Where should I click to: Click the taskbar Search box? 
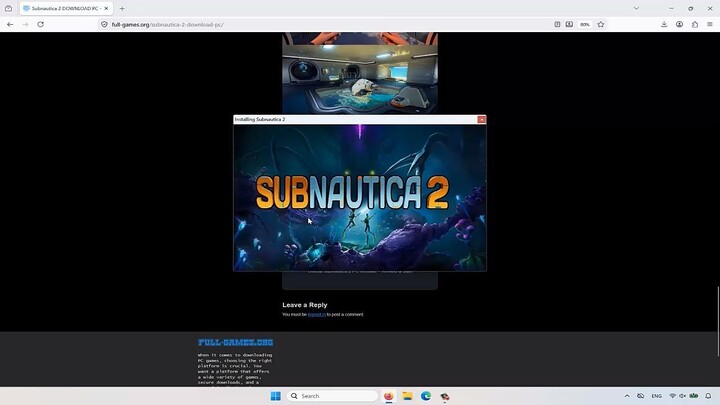pos(332,396)
